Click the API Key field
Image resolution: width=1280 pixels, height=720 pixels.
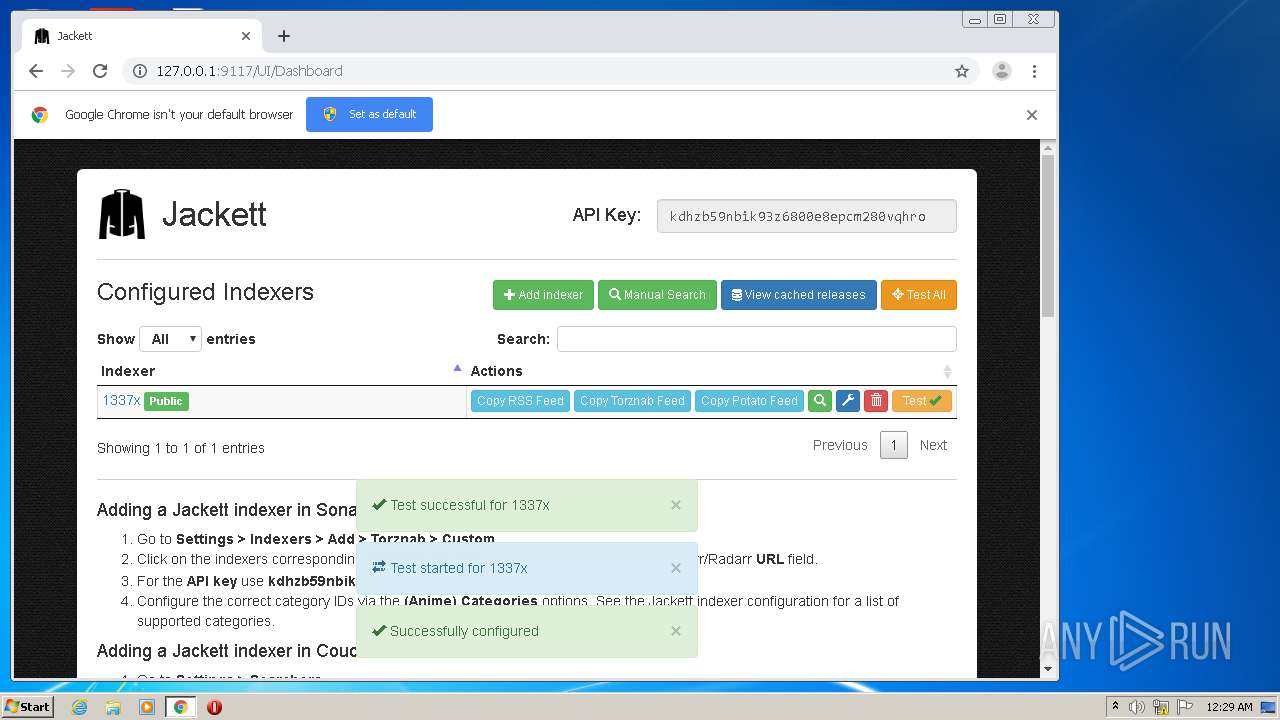[806, 216]
